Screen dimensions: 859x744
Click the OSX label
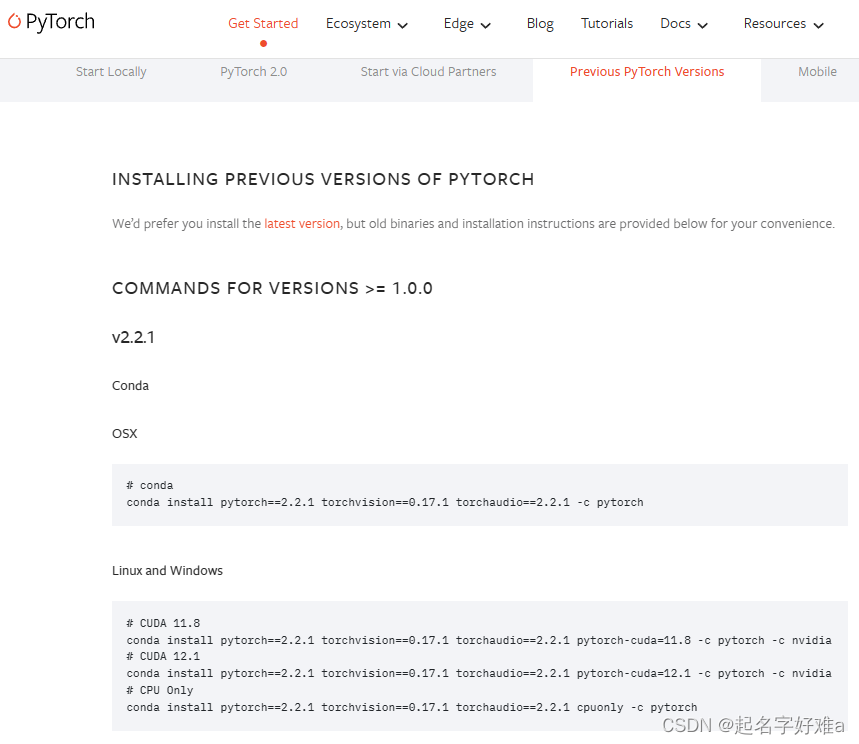coord(124,433)
